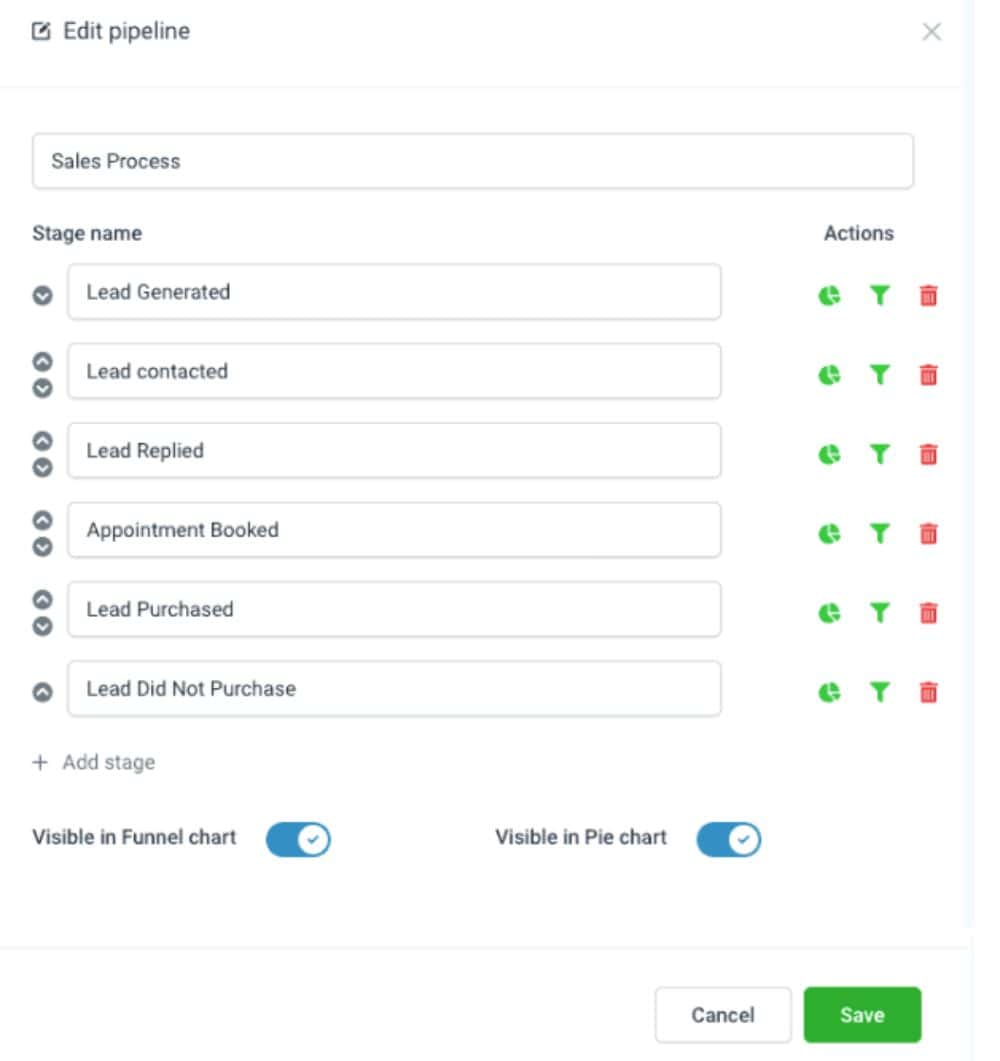Open pie chart settings for Appointment Booked stage
The height and width of the screenshot is (1061, 1000).
[830, 534]
